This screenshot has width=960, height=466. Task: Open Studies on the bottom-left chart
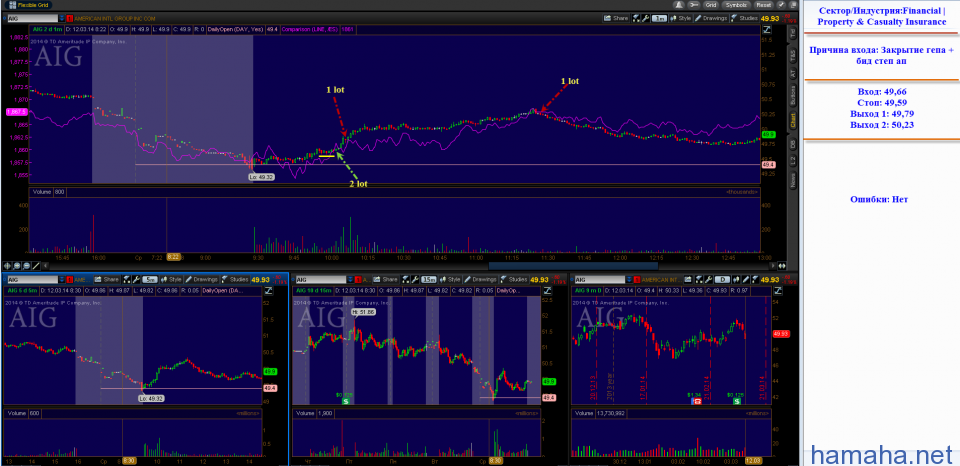pyautogui.click(x=239, y=279)
